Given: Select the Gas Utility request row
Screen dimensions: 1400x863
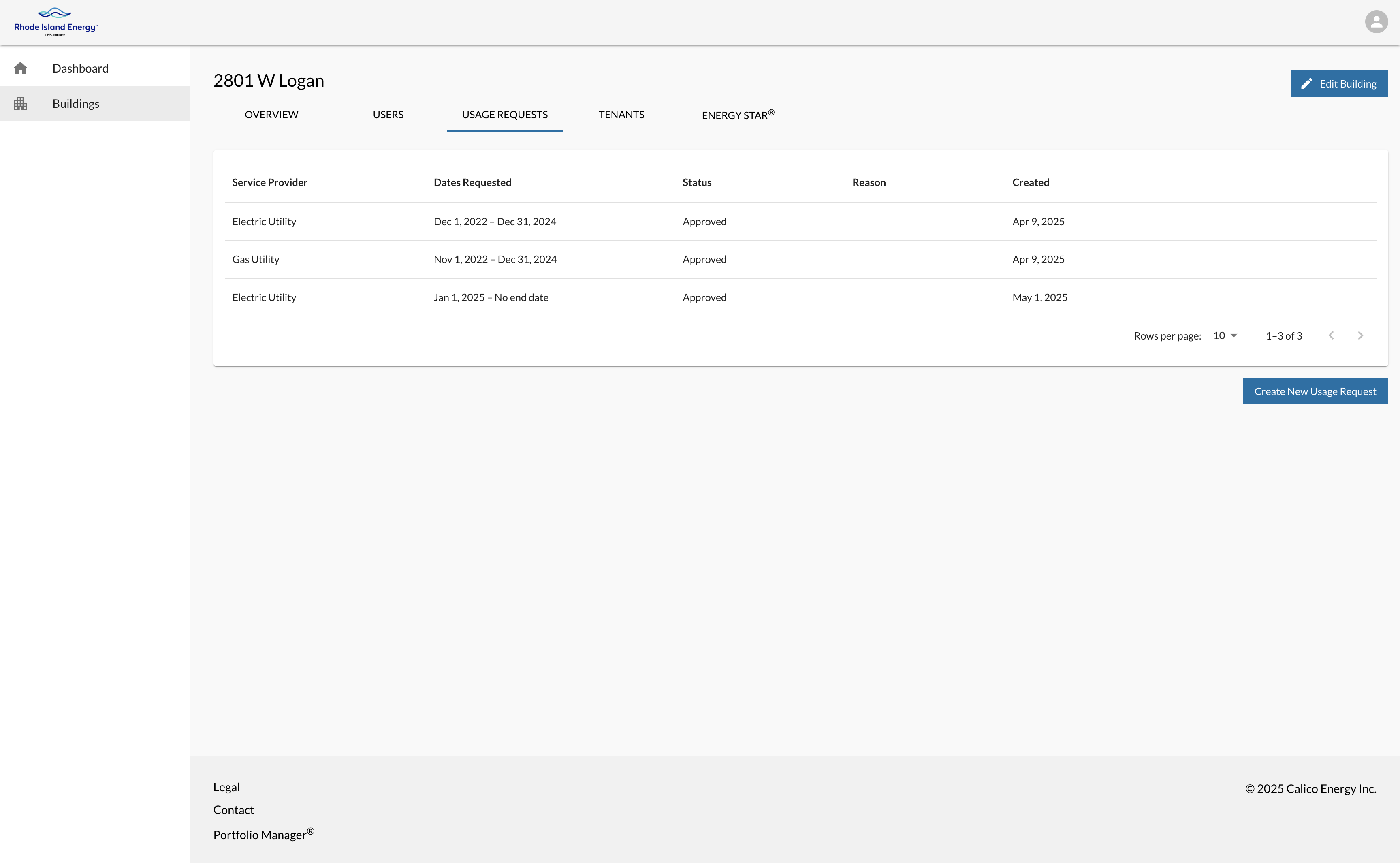Looking at the screenshot, I should [256, 259].
